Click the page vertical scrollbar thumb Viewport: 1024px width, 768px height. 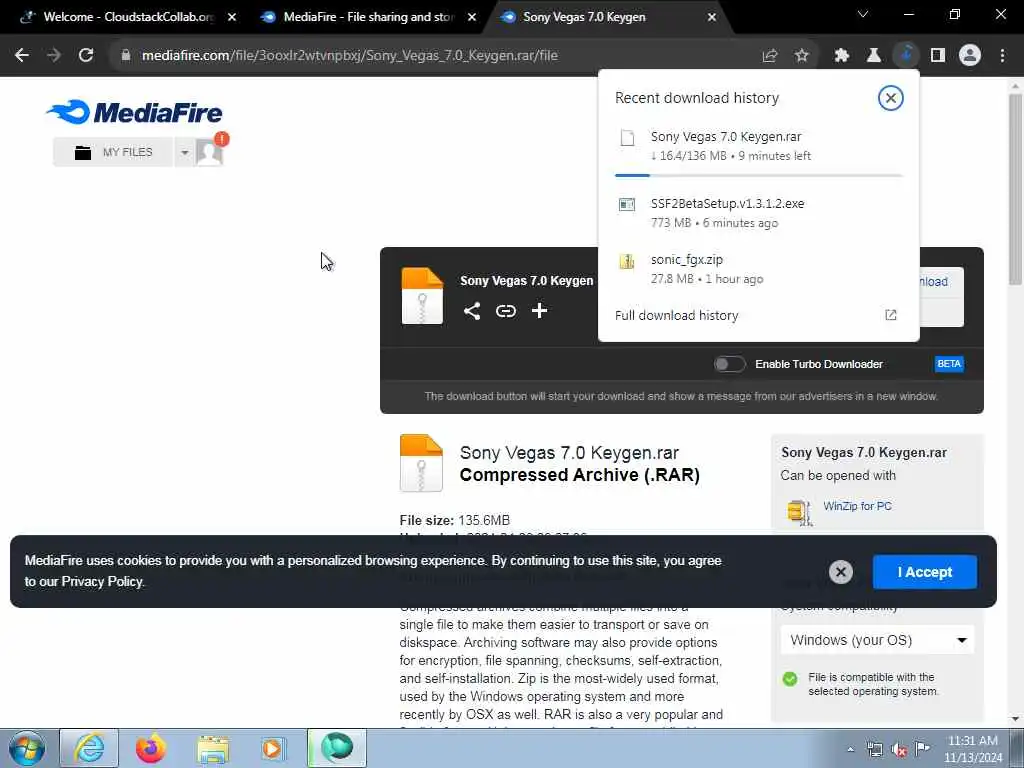click(1016, 189)
